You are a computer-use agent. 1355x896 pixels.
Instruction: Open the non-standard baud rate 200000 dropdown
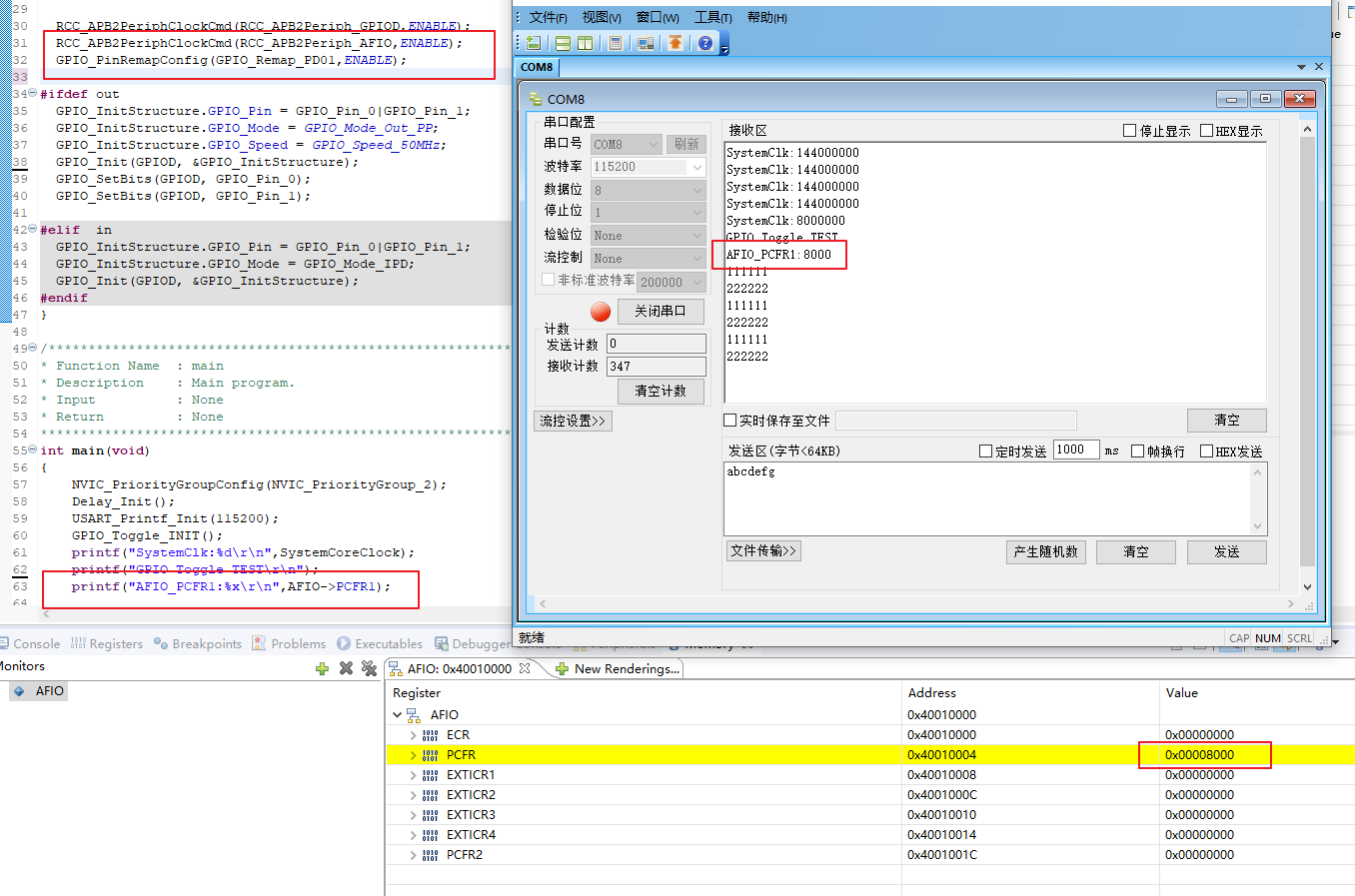pyautogui.click(x=672, y=283)
